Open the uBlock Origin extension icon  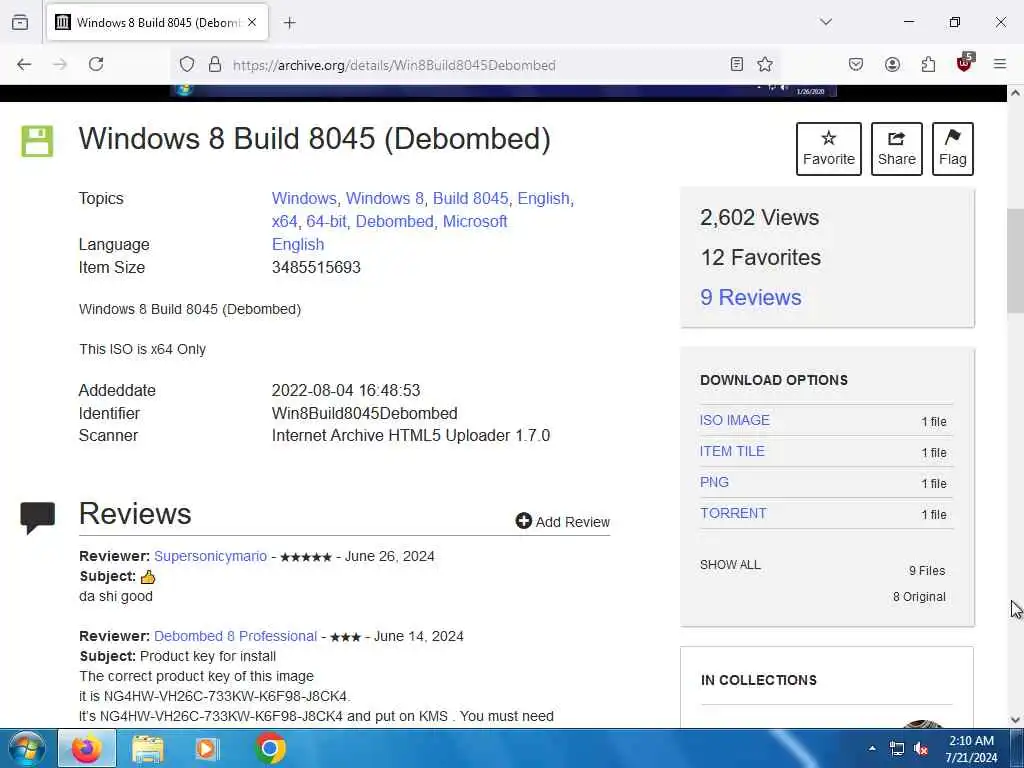click(965, 63)
